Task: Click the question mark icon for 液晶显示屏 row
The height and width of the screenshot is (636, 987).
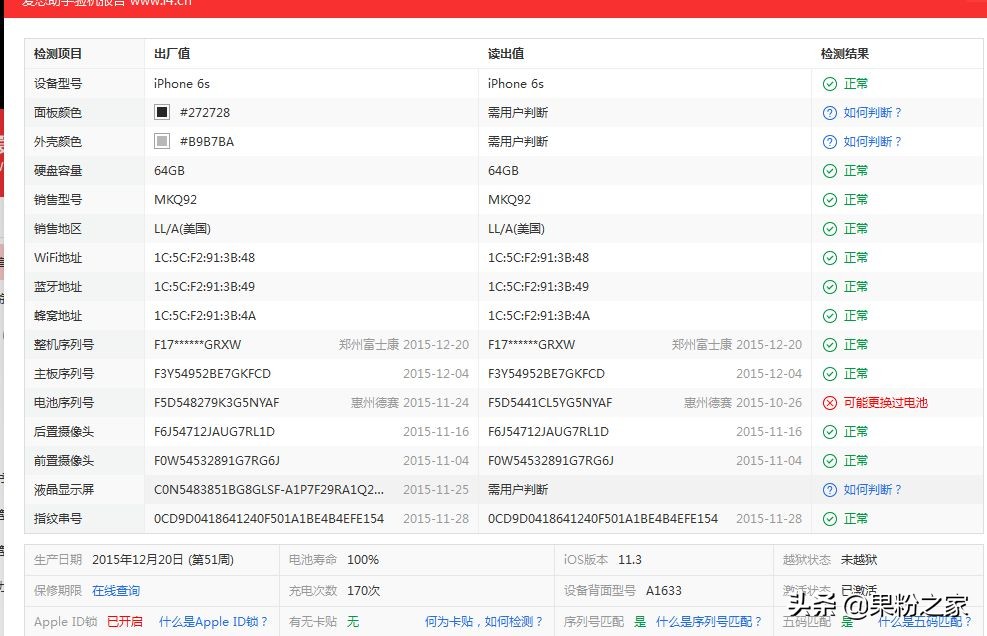Action: [829, 490]
